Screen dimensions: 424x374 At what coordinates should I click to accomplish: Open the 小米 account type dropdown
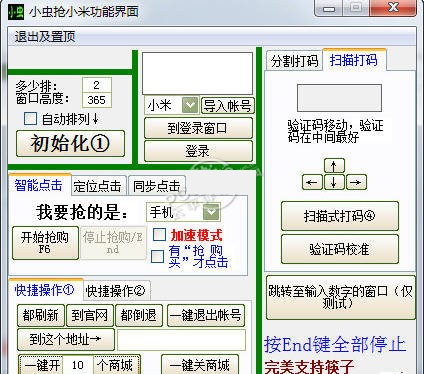[x=190, y=105]
